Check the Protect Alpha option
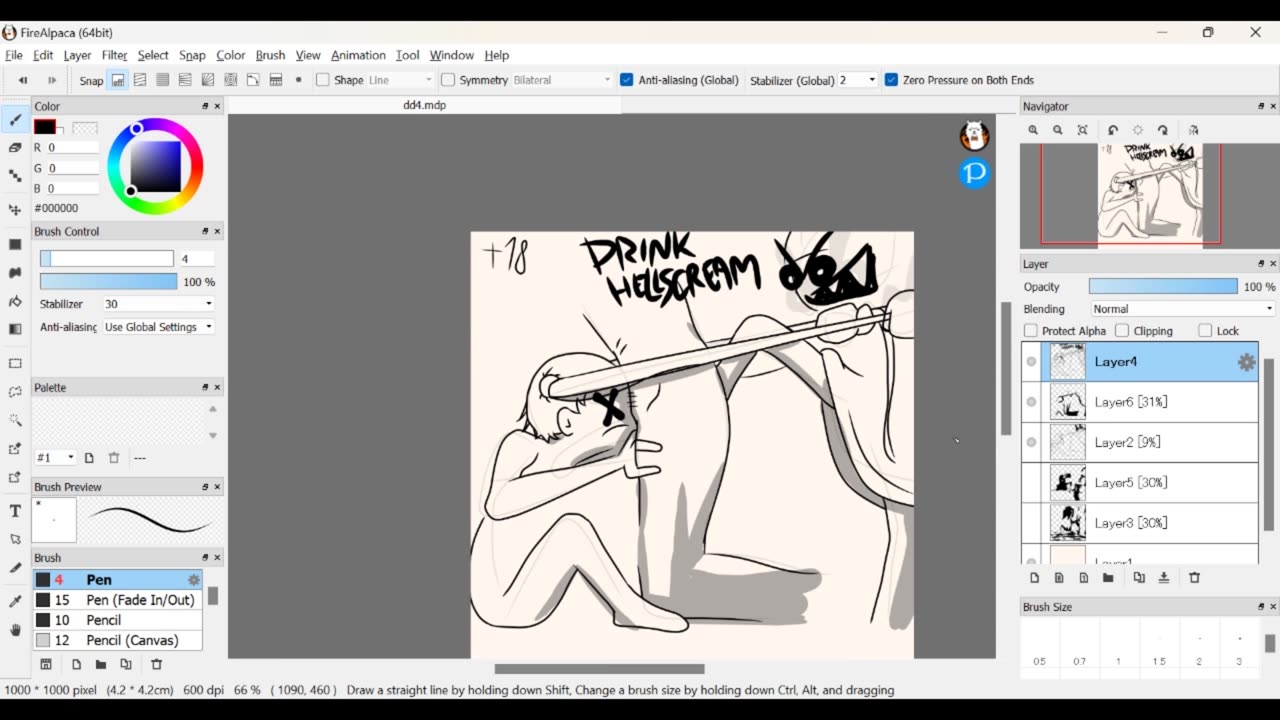Viewport: 1280px width, 720px height. (1031, 331)
